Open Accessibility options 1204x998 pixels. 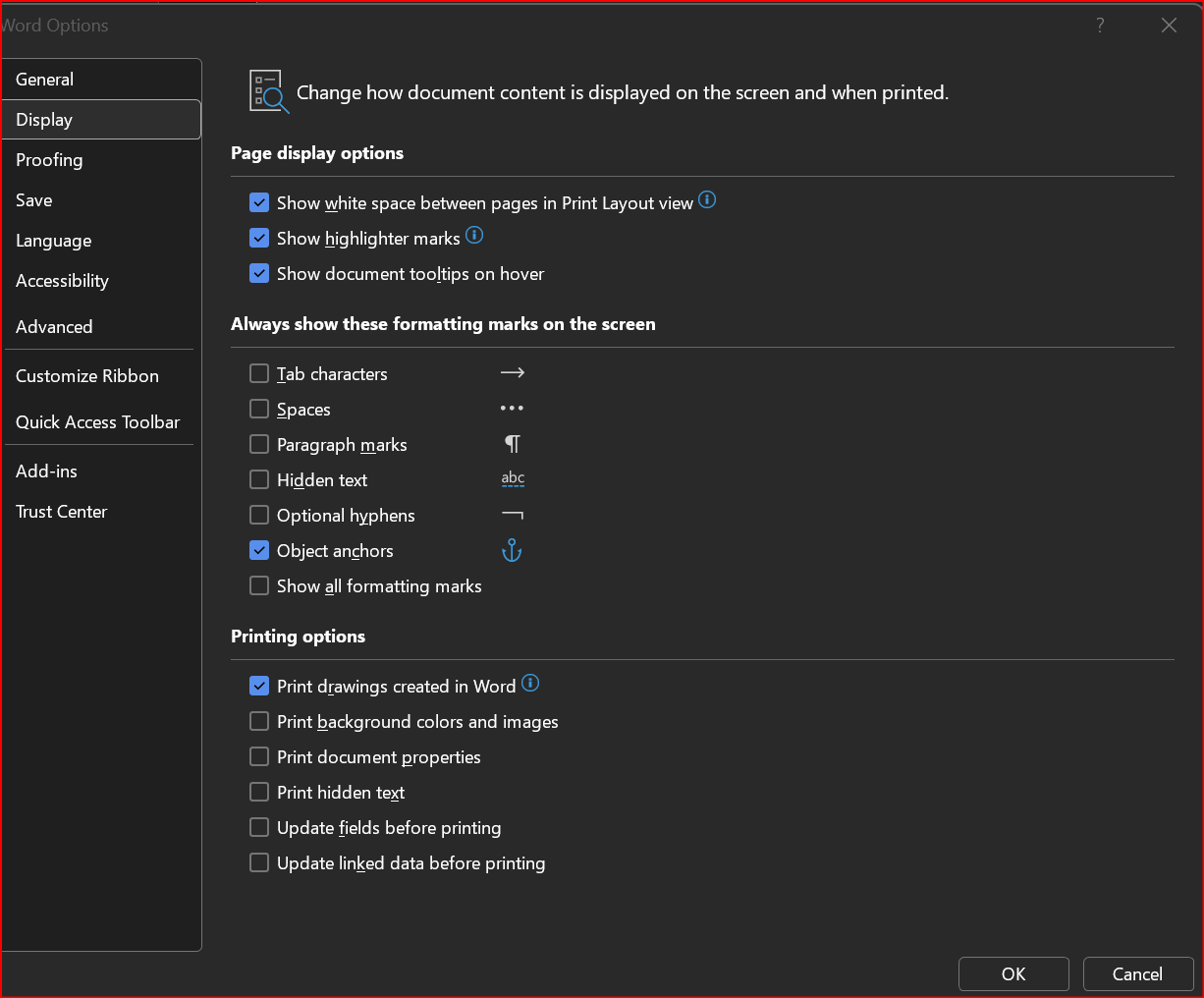point(101,281)
